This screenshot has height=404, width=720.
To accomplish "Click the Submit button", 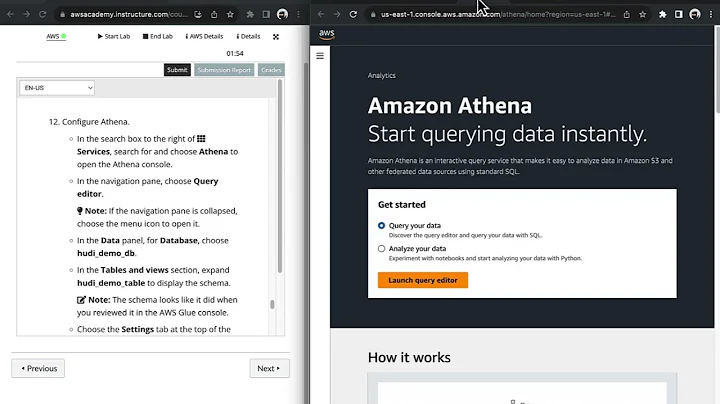I will (177, 70).
